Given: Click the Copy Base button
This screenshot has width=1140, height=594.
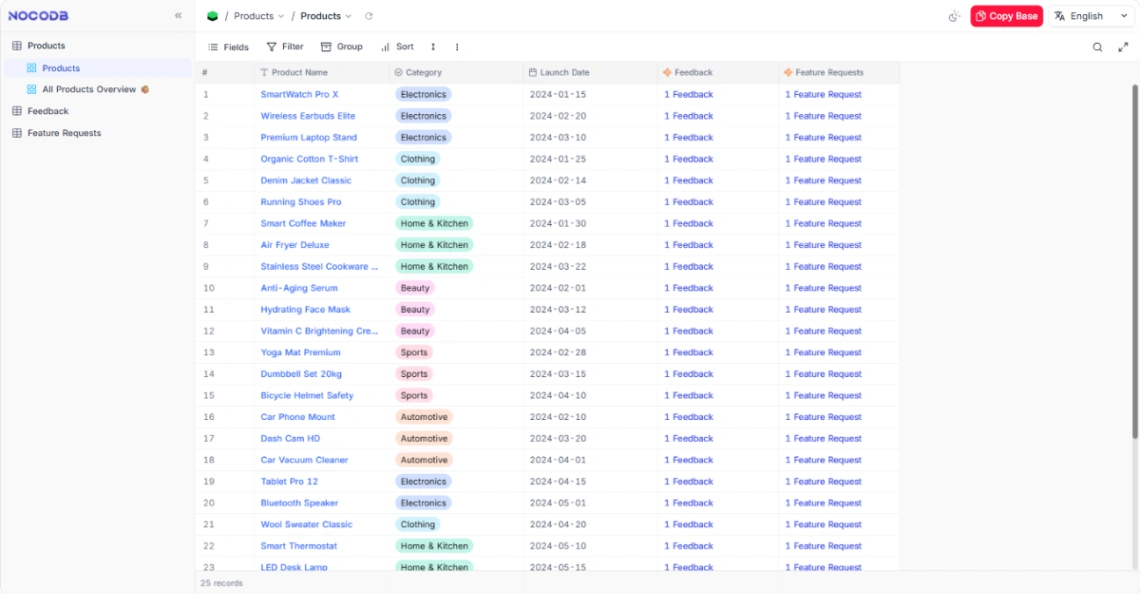Looking at the screenshot, I should coord(1006,16).
